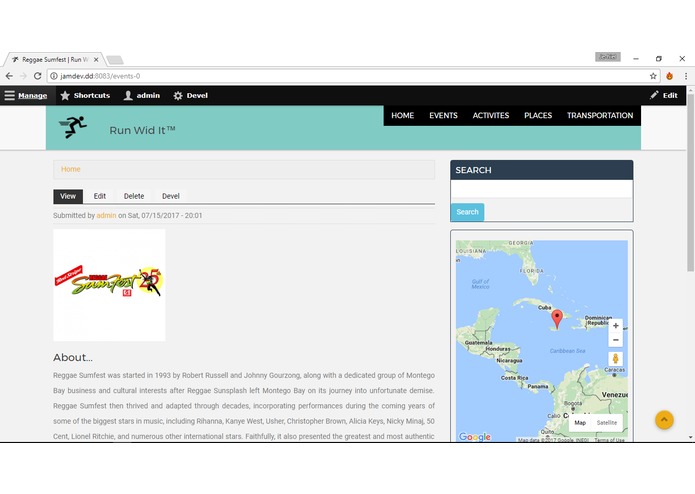Viewport: 695px width, 494px height.
Task: Click the Google logo on map
Action: 475,437
